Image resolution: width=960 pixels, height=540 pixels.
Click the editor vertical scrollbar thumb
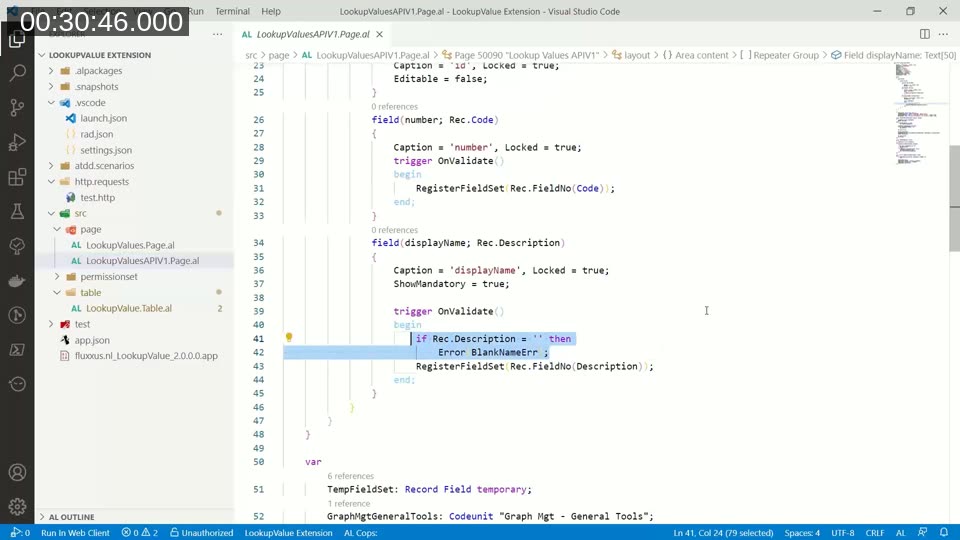tap(954, 198)
